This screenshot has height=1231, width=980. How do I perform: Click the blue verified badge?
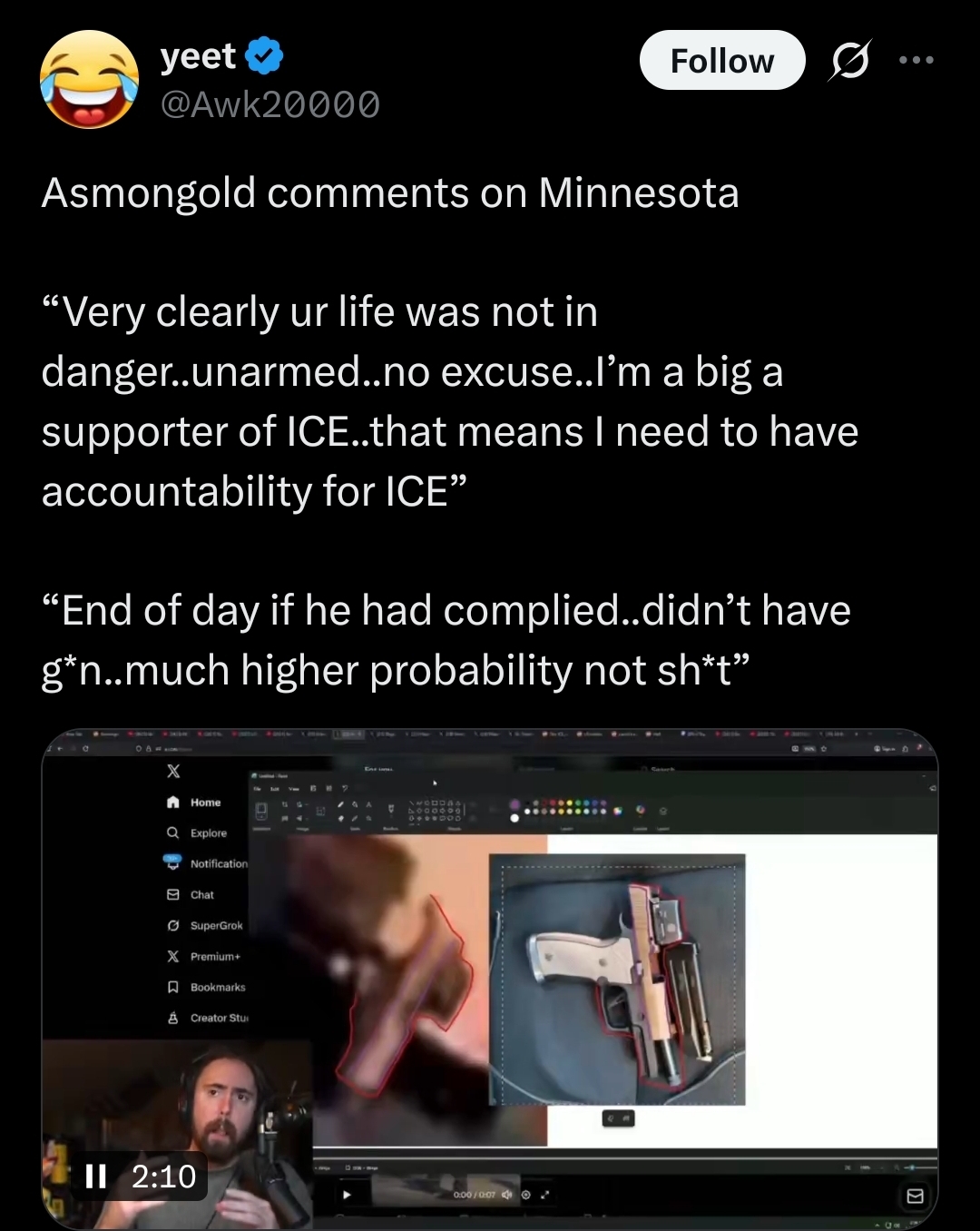[x=264, y=56]
